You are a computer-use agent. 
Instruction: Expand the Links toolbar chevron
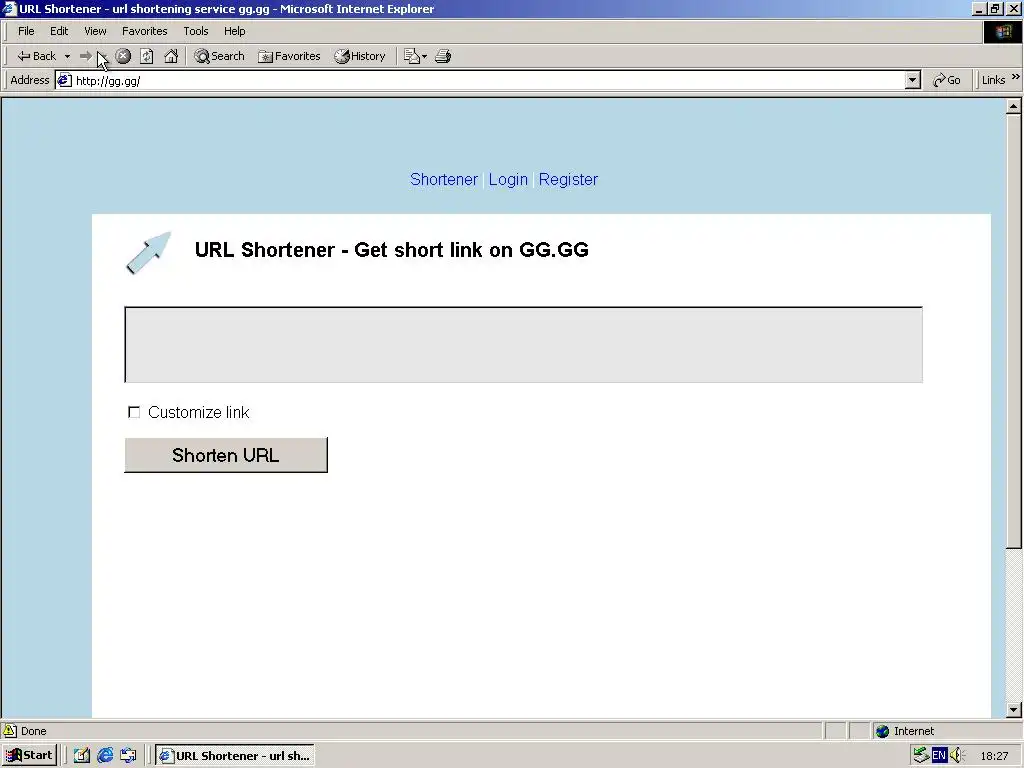1016,77
